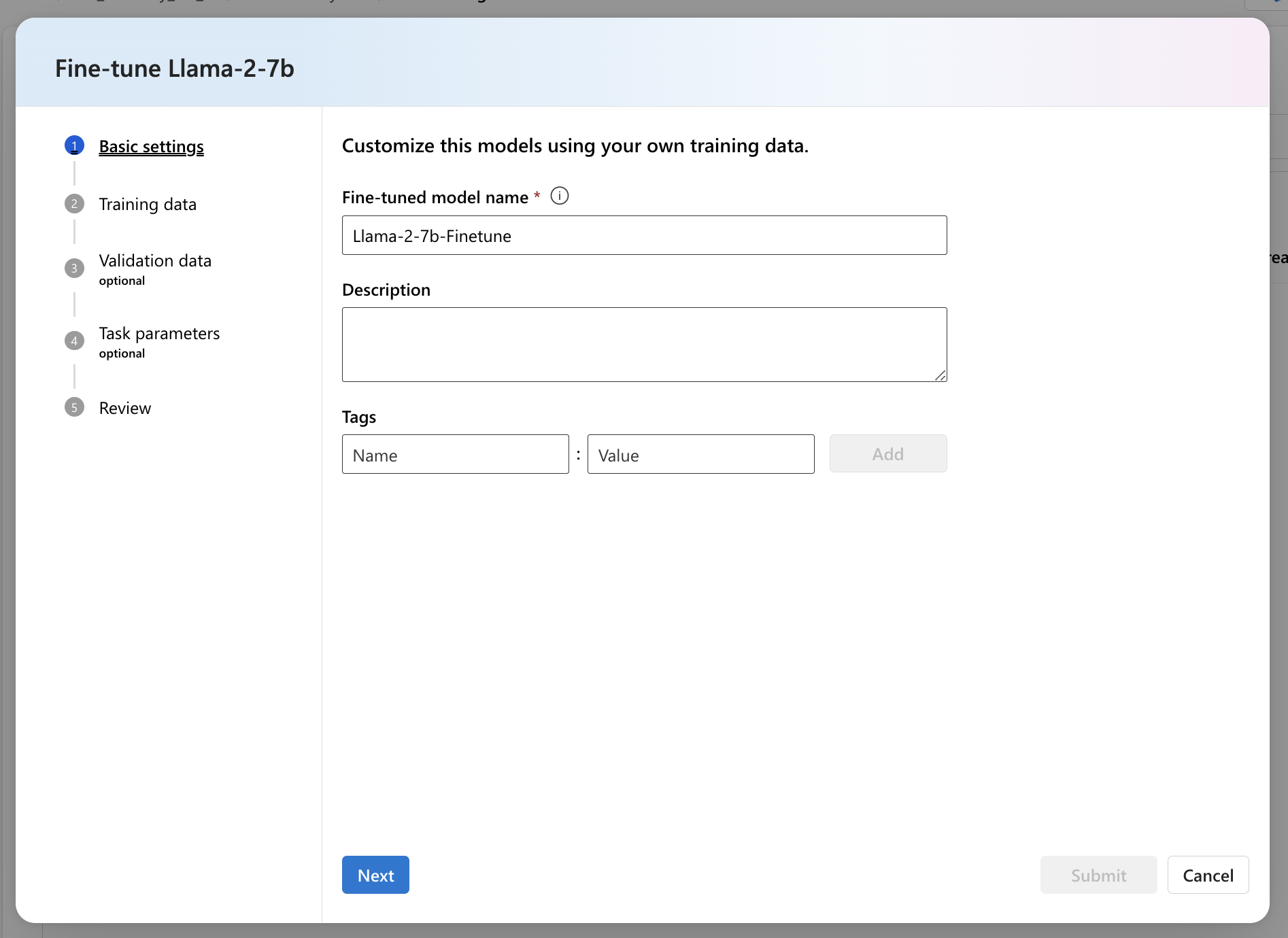Go to the Task parameters step
The height and width of the screenshot is (938, 1288).
159,334
